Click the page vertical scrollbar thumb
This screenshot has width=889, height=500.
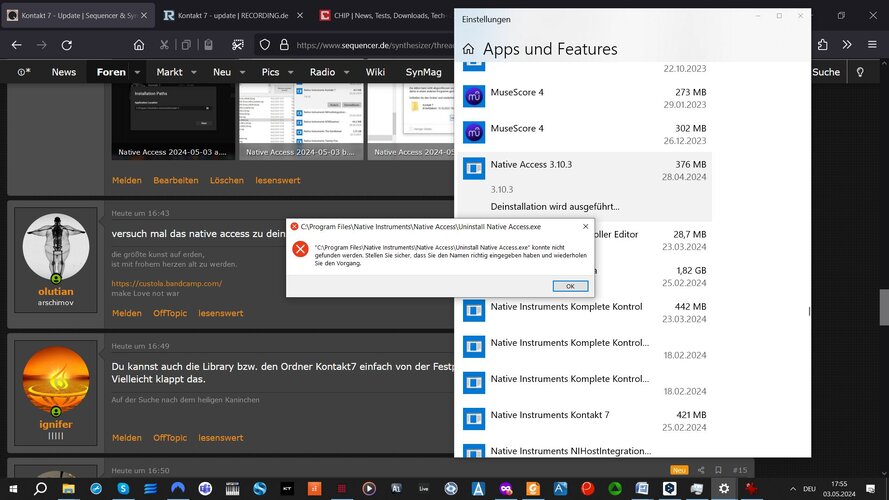pos(884,307)
